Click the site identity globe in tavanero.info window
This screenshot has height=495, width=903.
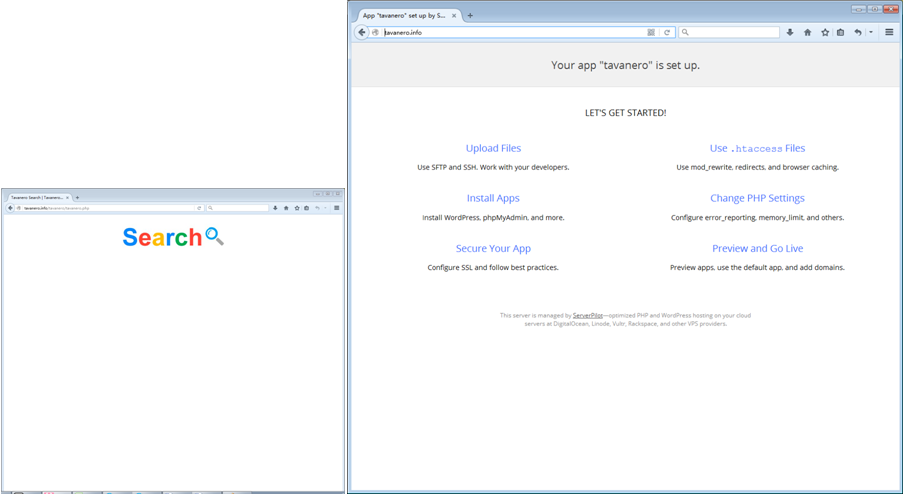(375, 32)
